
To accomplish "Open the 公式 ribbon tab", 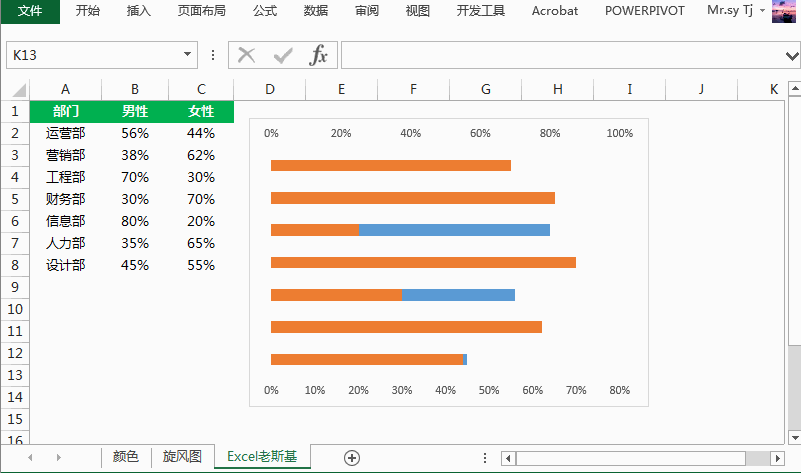I will point(265,11).
